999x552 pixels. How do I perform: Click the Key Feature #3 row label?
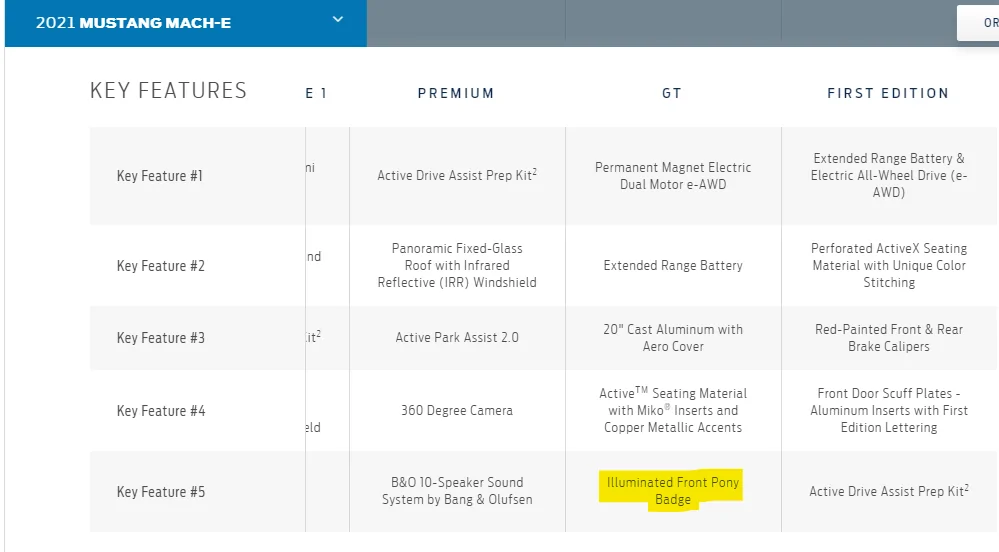point(161,338)
